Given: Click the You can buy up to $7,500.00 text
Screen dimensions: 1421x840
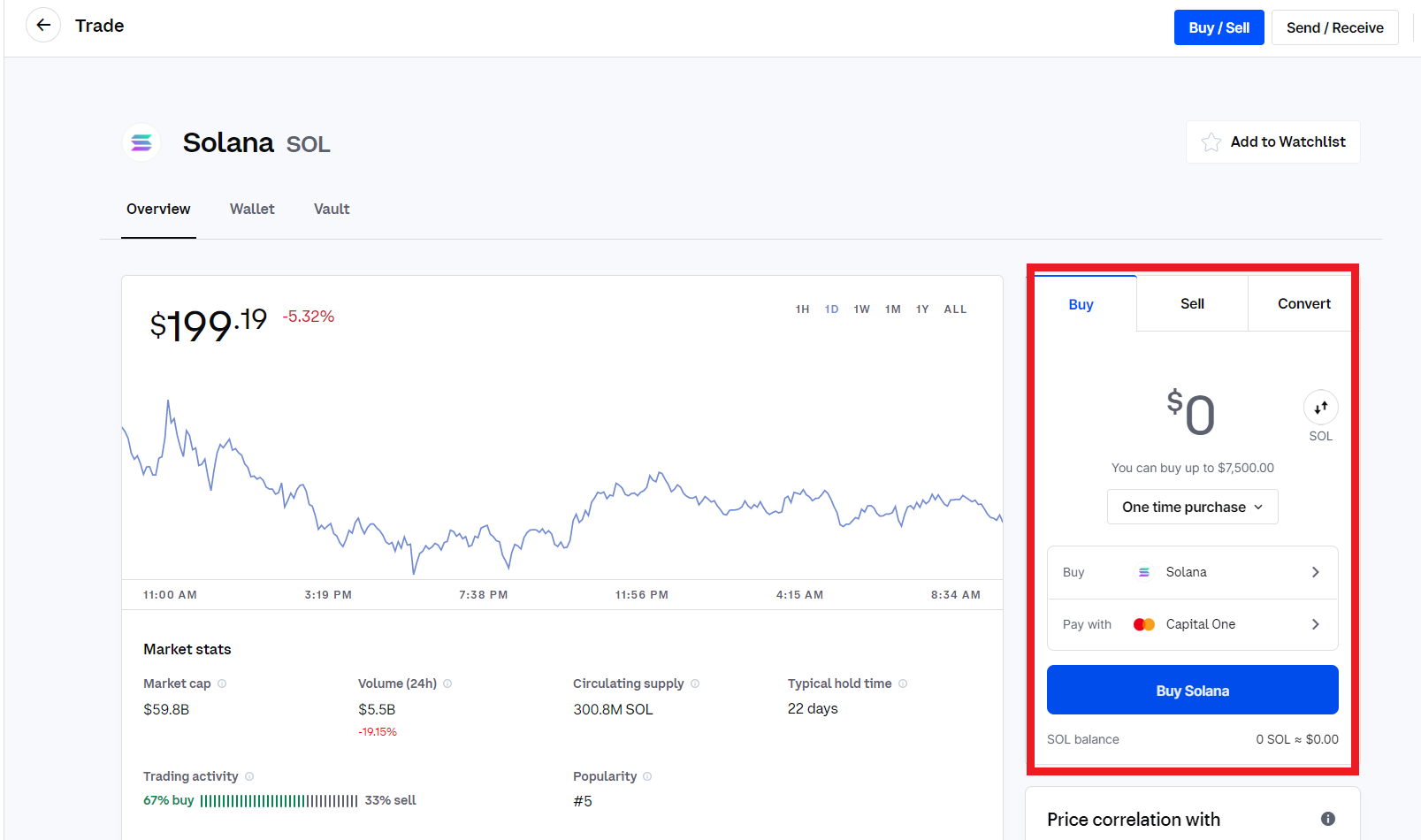Looking at the screenshot, I should tap(1192, 468).
